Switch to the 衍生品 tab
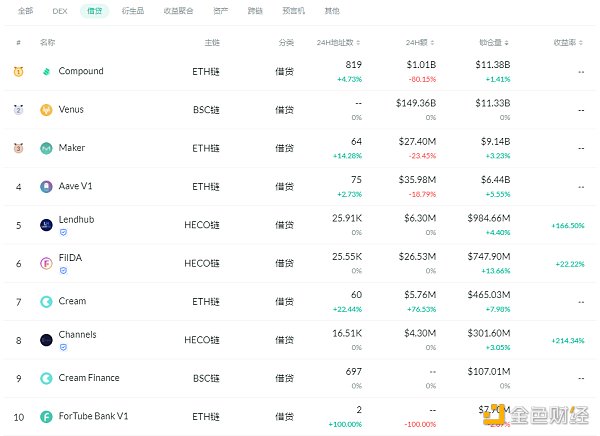The image size is (600, 436). click(x=132, y=11)
